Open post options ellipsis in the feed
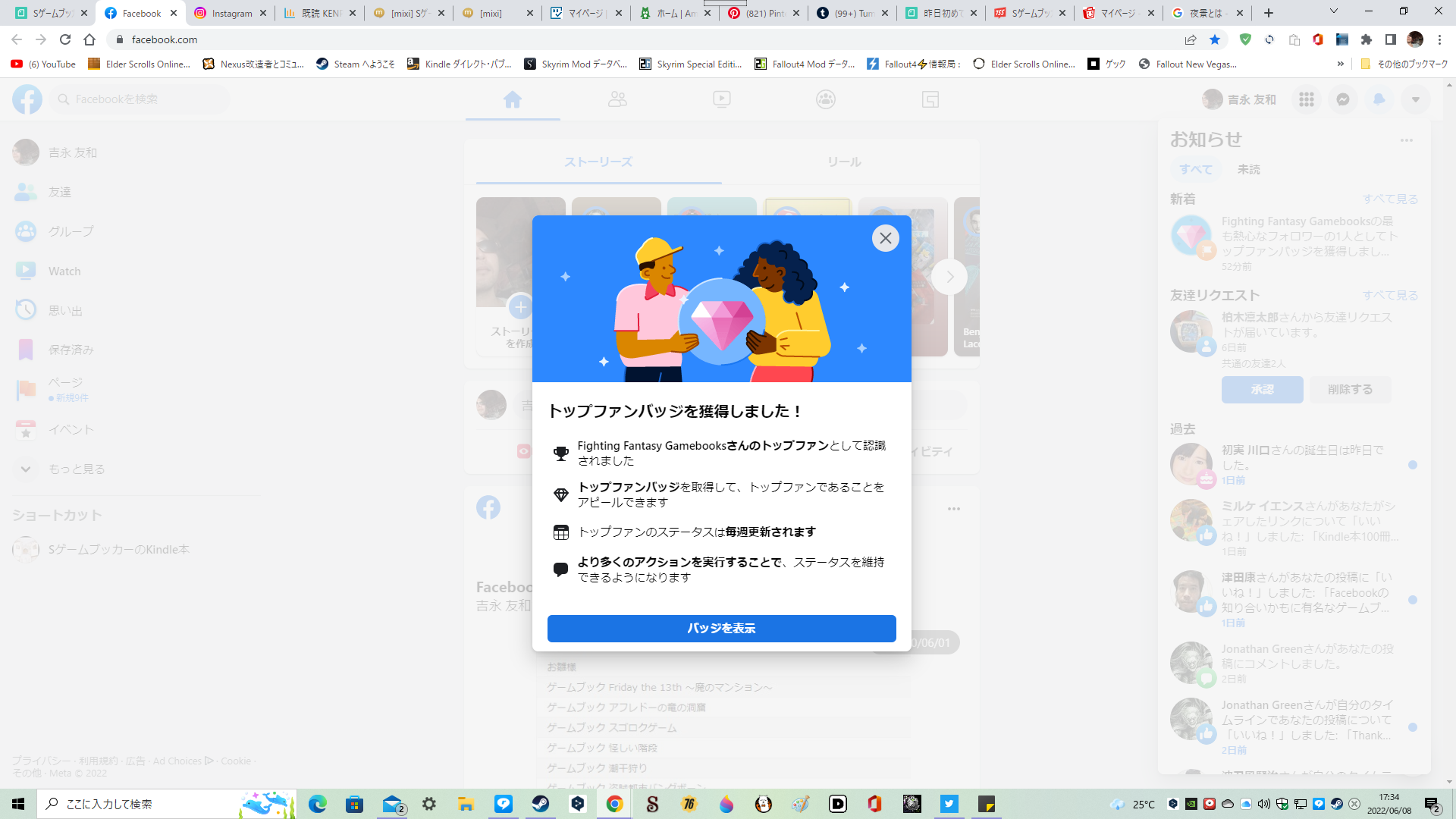The height and width of the screenshot is (819, 1456). [953, 509]
